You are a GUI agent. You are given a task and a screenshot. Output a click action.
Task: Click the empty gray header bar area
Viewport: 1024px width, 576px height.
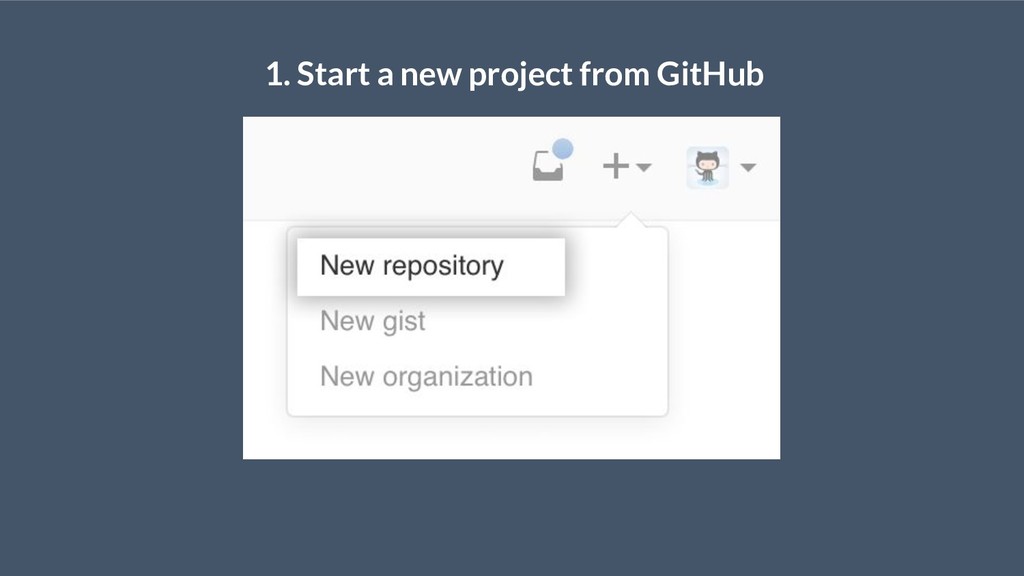(x=385, y=168)
